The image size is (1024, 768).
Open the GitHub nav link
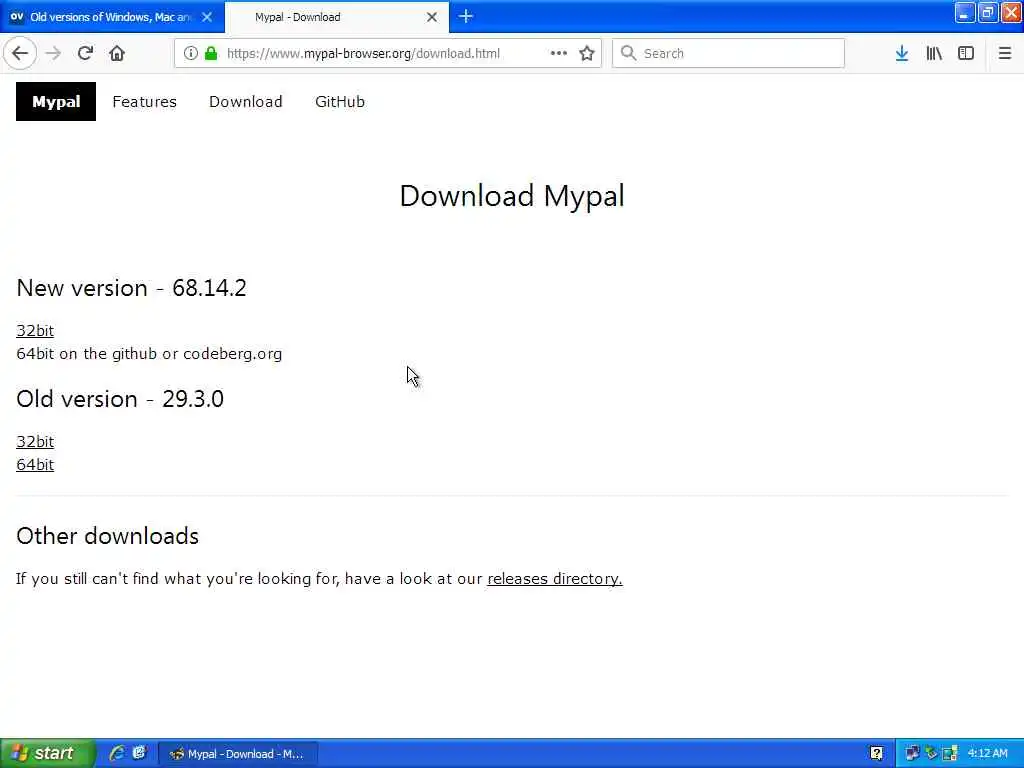[340, 102]
